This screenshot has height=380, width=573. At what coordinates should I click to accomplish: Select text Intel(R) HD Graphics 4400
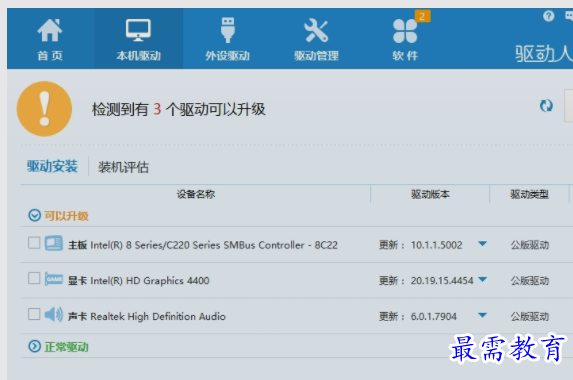coord(150,281)
